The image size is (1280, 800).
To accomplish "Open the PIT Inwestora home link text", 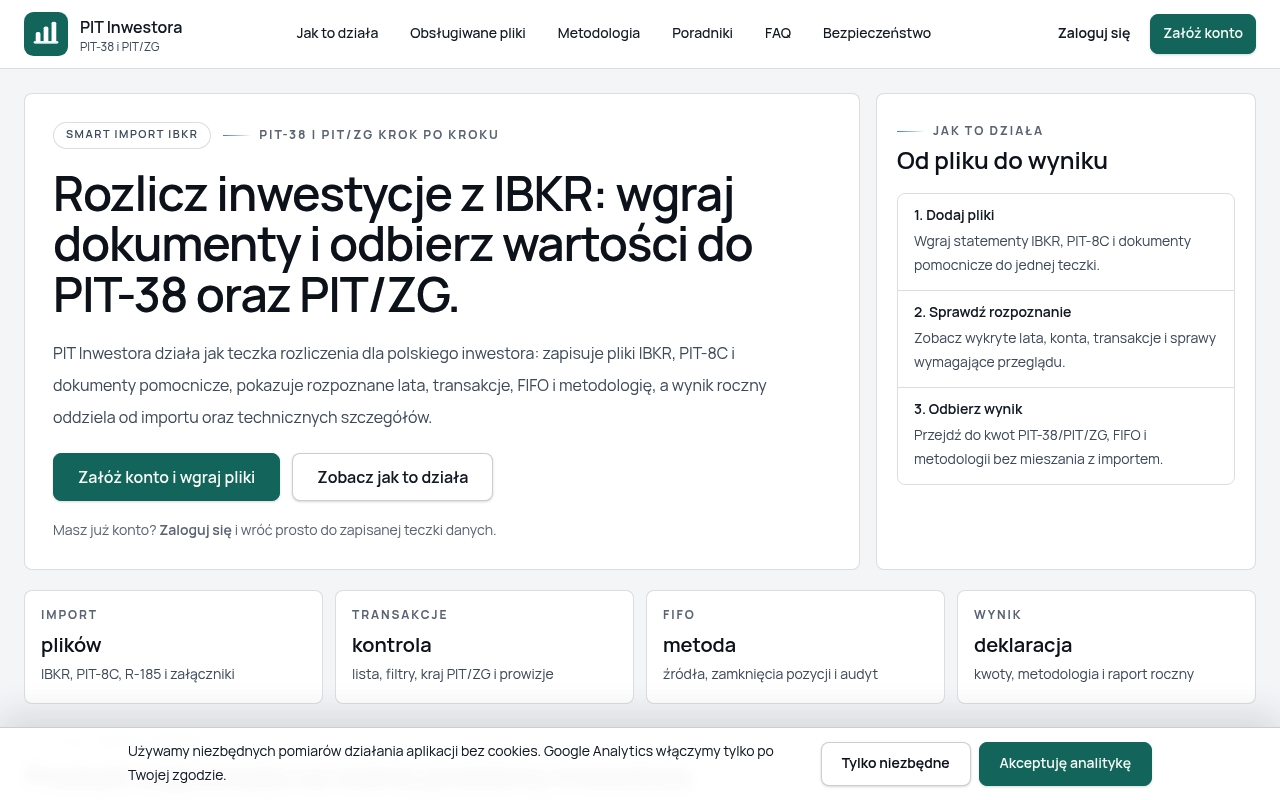I will pos(131,27).
